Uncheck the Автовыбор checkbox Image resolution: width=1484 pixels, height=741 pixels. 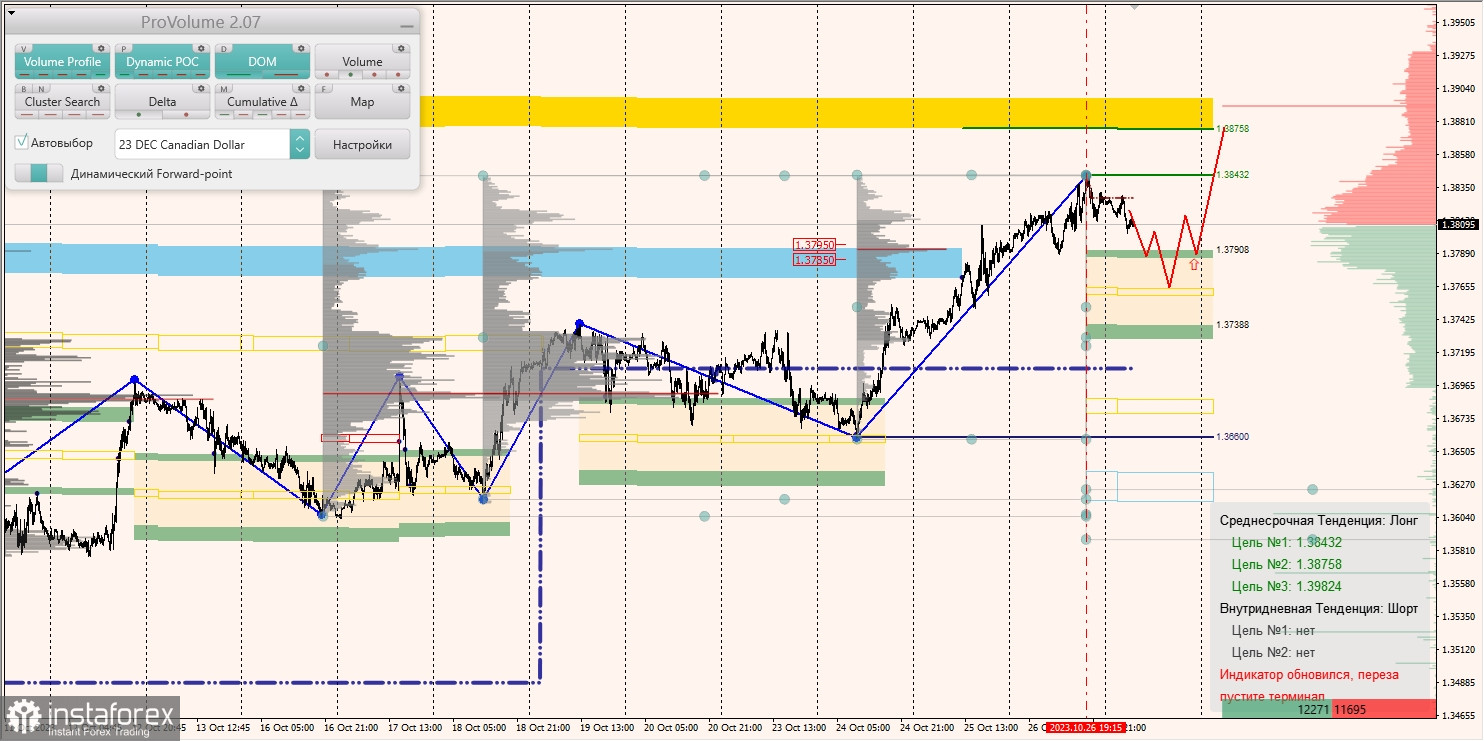tap(22, 143)
